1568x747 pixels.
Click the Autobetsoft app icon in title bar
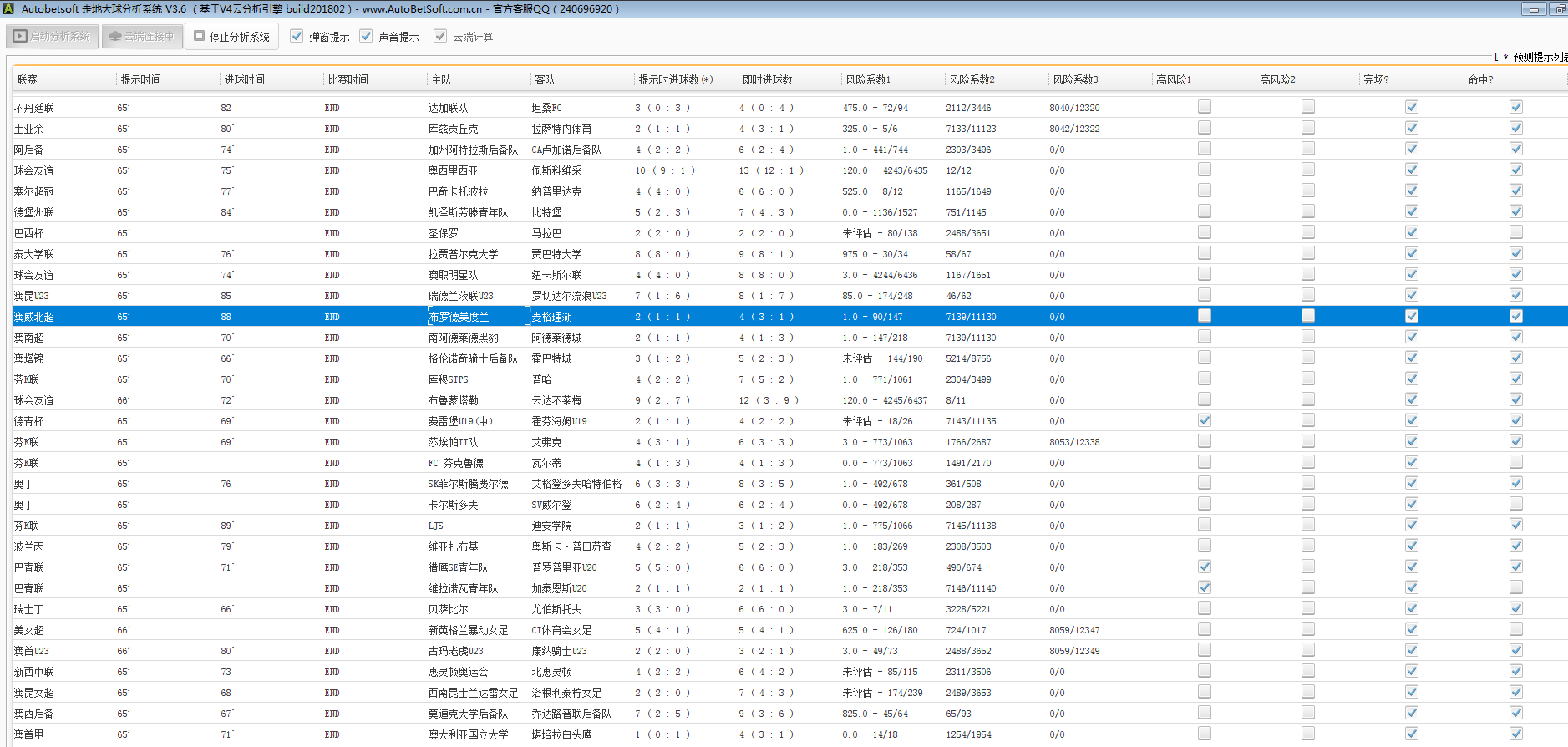tap(8, 9)
